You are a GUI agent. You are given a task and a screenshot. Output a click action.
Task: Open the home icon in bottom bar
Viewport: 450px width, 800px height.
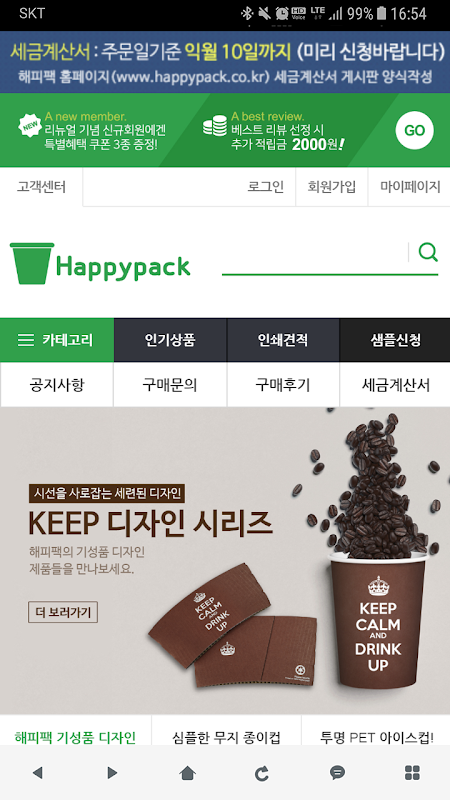[188, 773]
